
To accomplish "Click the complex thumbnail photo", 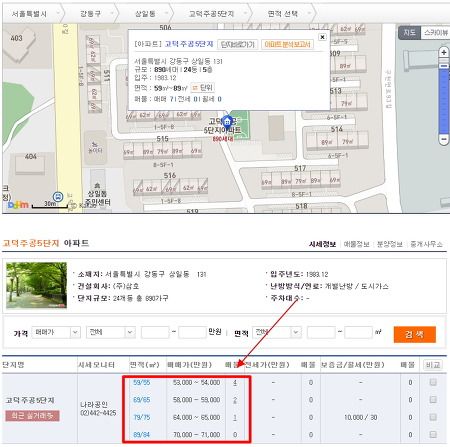I will click(37, 285).
